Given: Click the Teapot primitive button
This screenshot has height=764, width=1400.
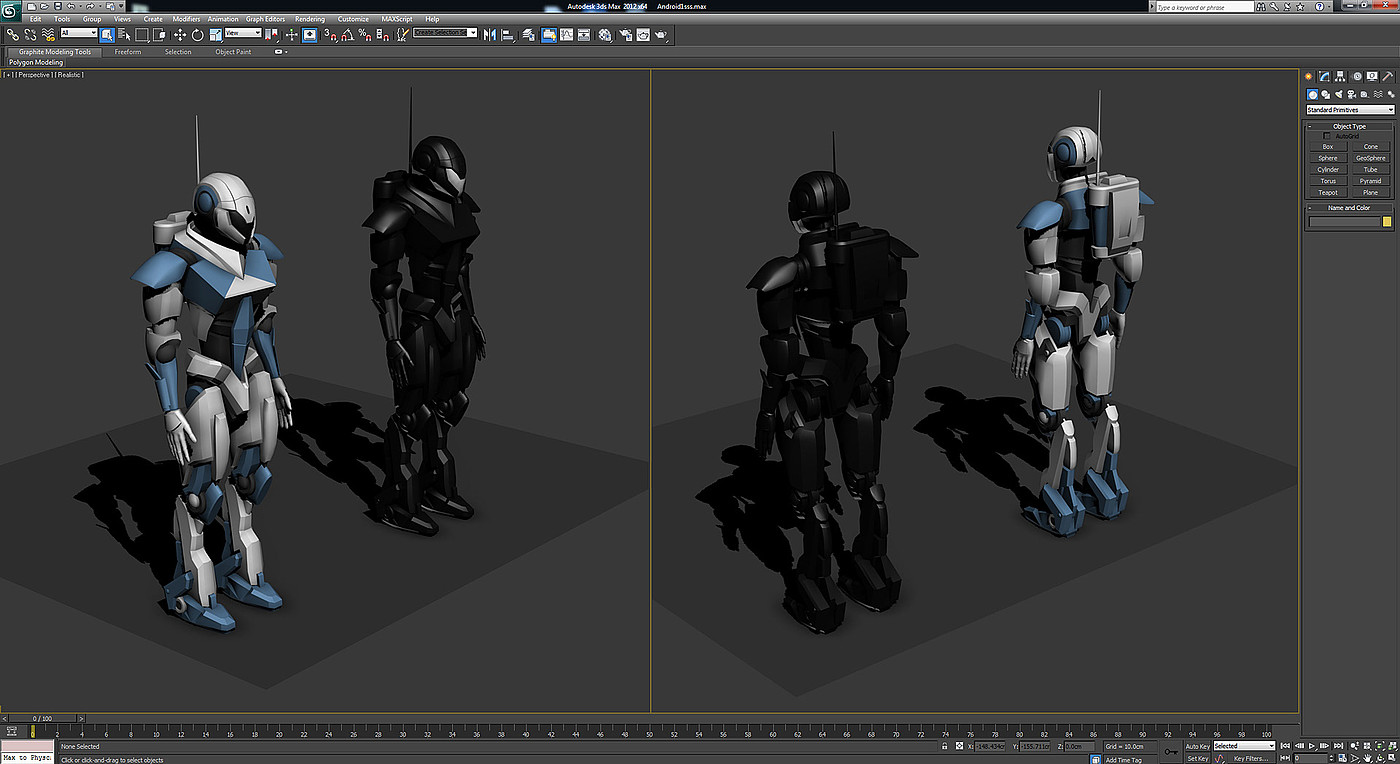Looking at the screenshot, I should pyautogui.click(x=1327, y=193).
